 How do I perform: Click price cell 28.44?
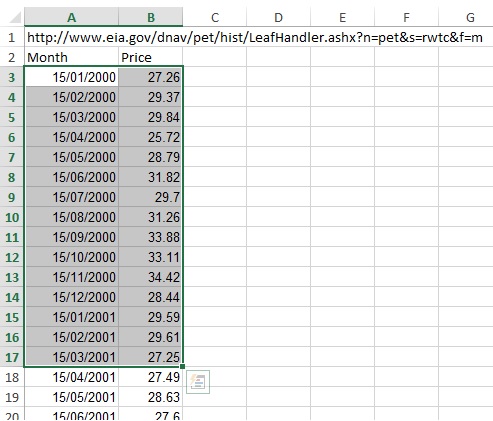coord(151,297)
